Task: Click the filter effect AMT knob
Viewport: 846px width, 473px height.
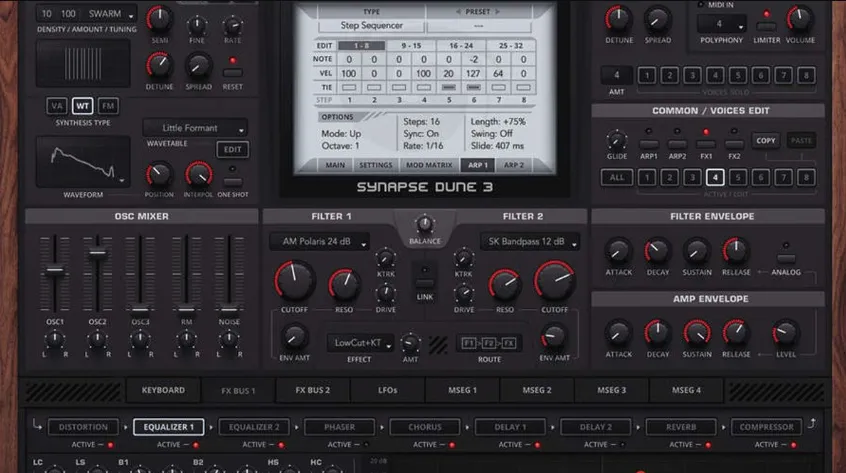Action: tap(410, 343)
